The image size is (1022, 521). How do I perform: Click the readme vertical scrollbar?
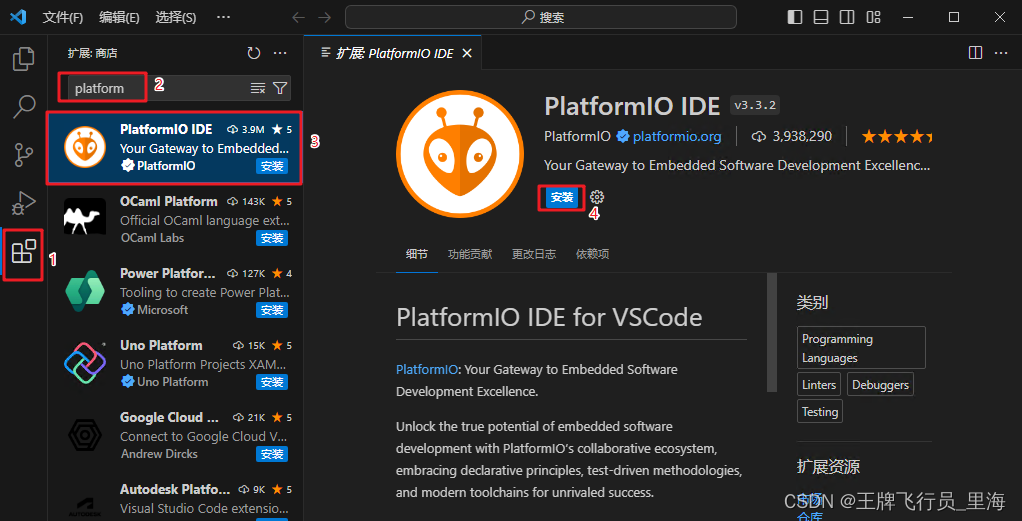click(772, 333)
